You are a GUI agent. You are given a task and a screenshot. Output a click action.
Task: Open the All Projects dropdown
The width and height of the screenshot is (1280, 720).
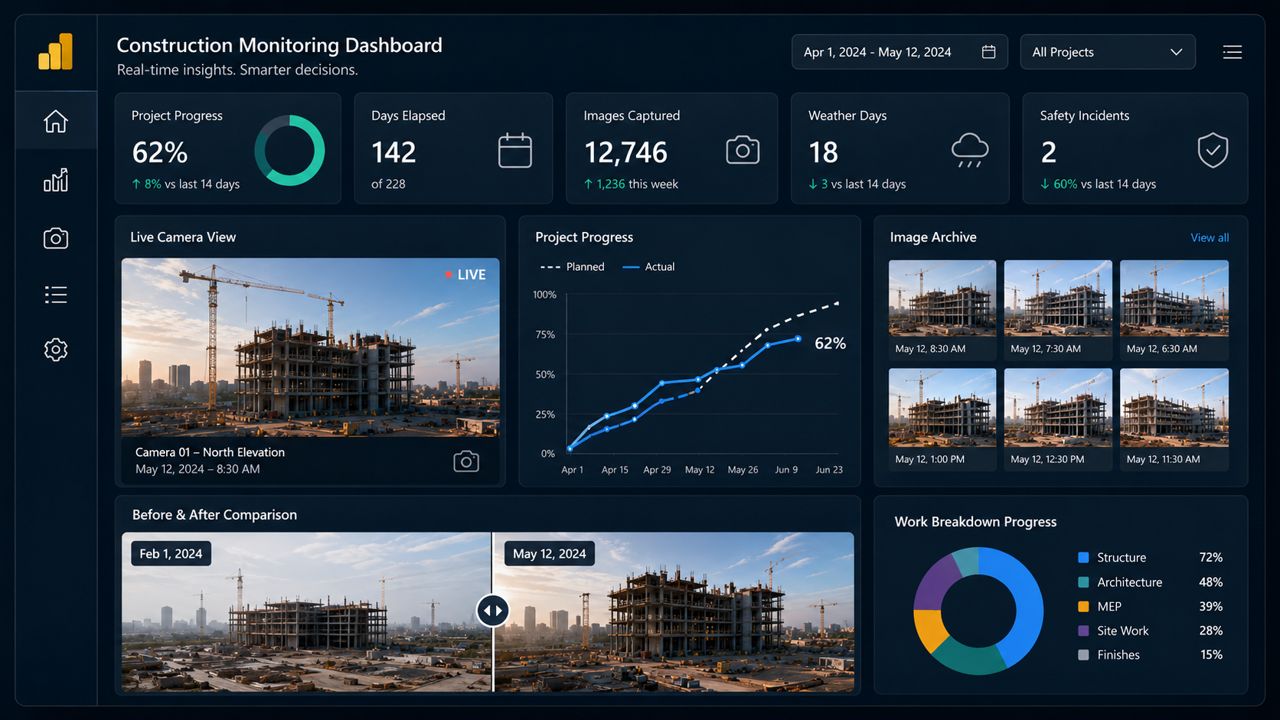[x=1107, y=52]
